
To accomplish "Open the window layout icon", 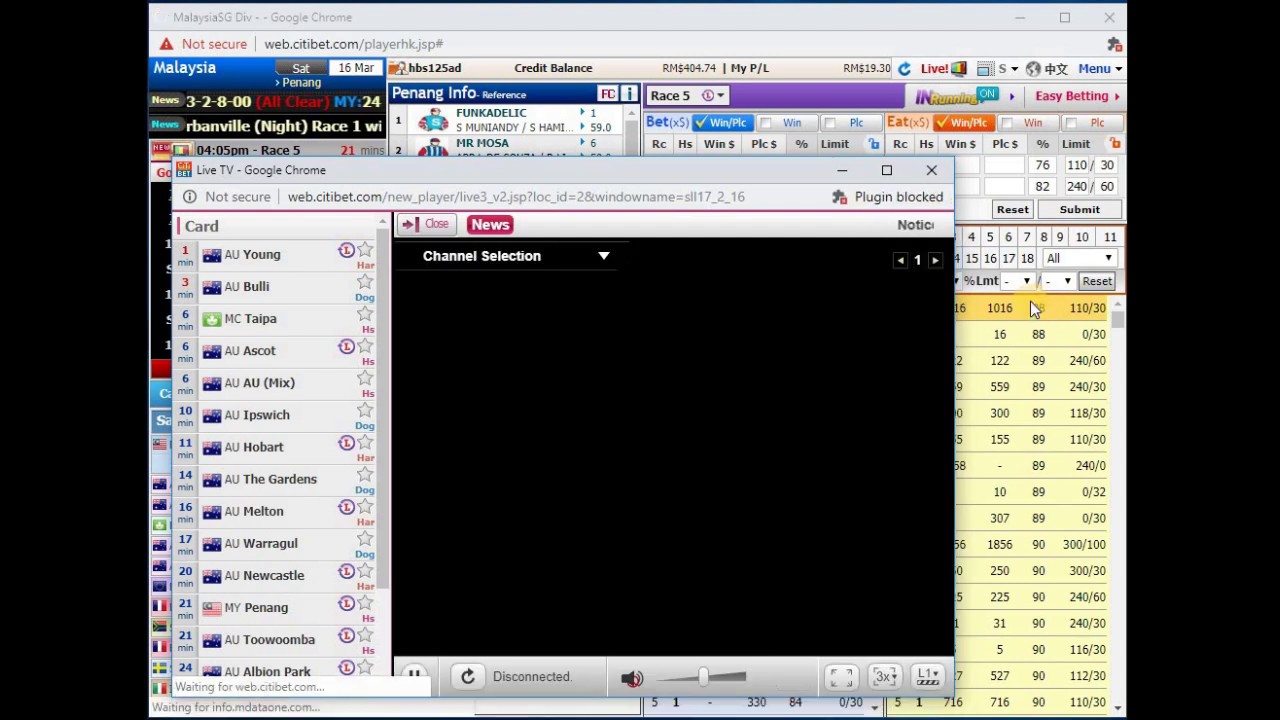I will point(986,69).
